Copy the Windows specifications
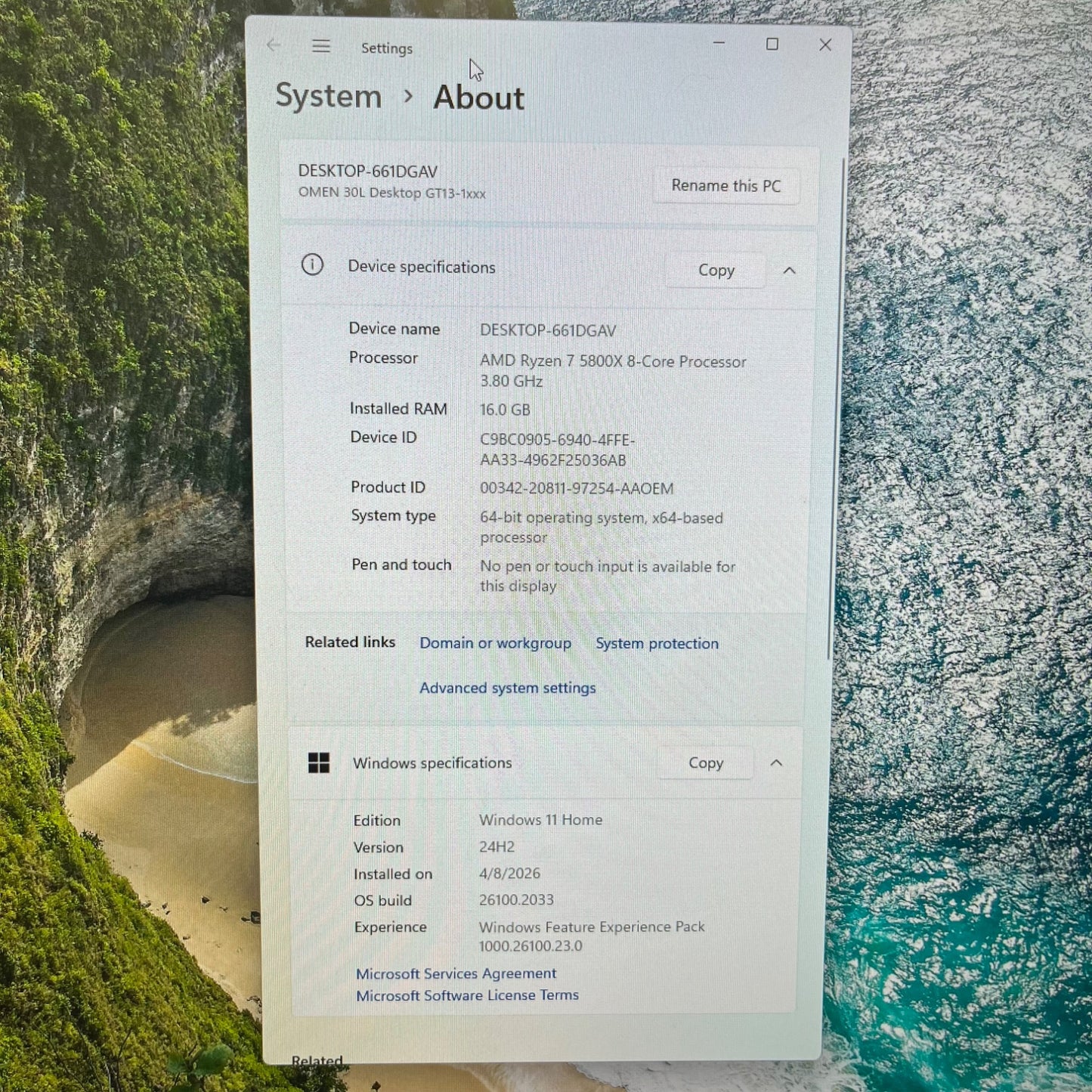 pyautogui.click(x=706, y=763)
